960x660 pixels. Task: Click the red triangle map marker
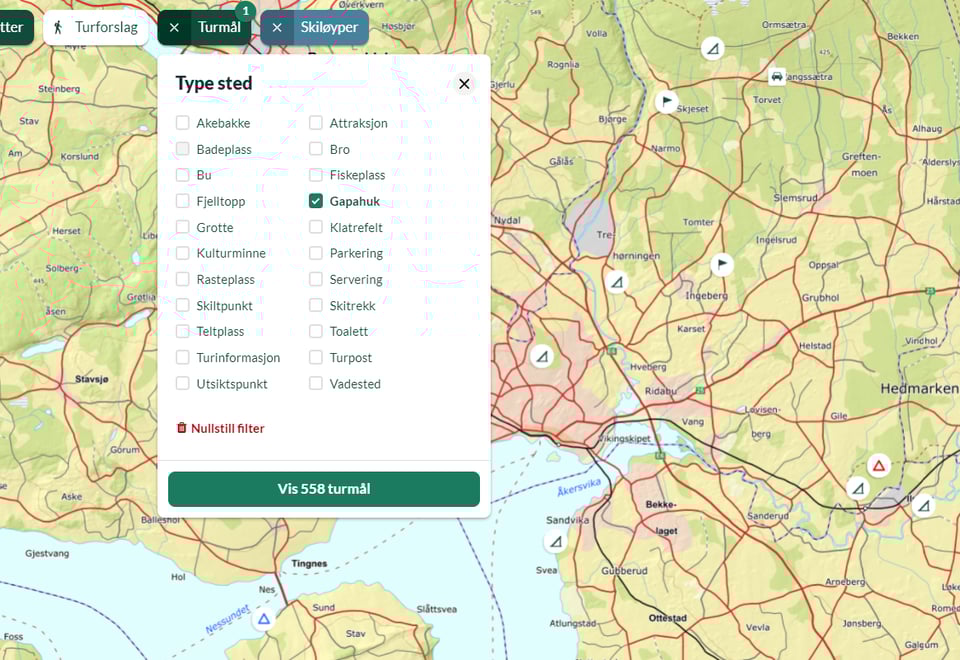(x=878, y=465)
